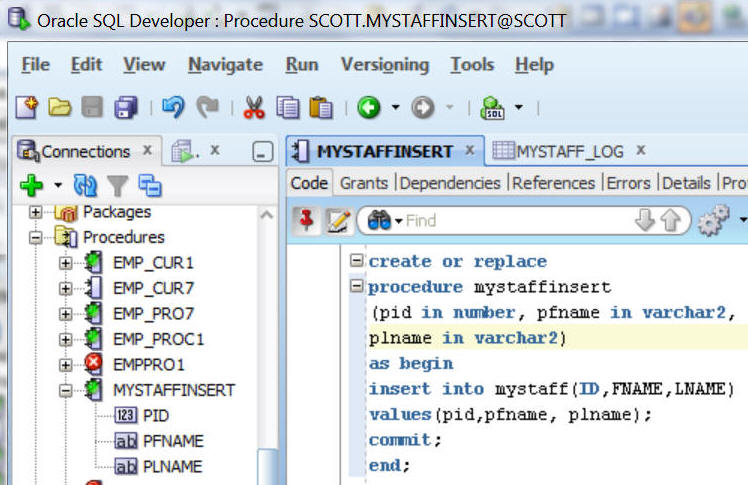This screenshot has height=485, width=748.
Task: Open dropdown next to SQL Worksheet icon
Action: click(519, 107)
